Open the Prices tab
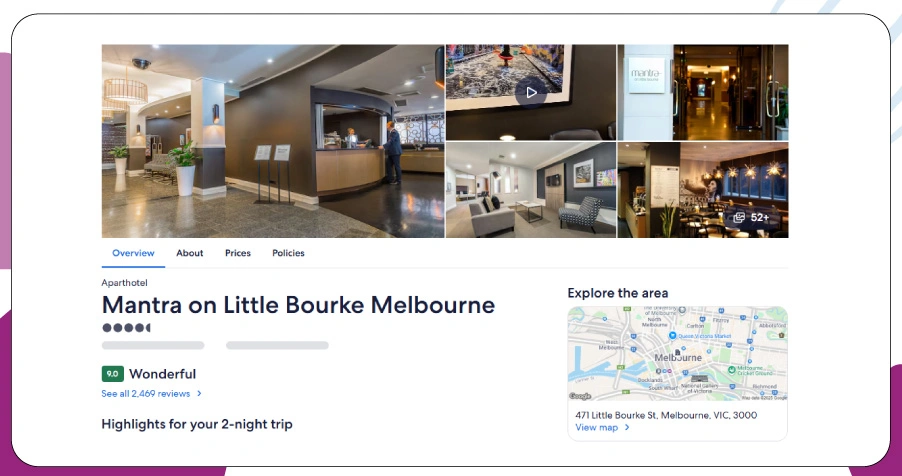902x476 pixels. click(x=238, y=253)
